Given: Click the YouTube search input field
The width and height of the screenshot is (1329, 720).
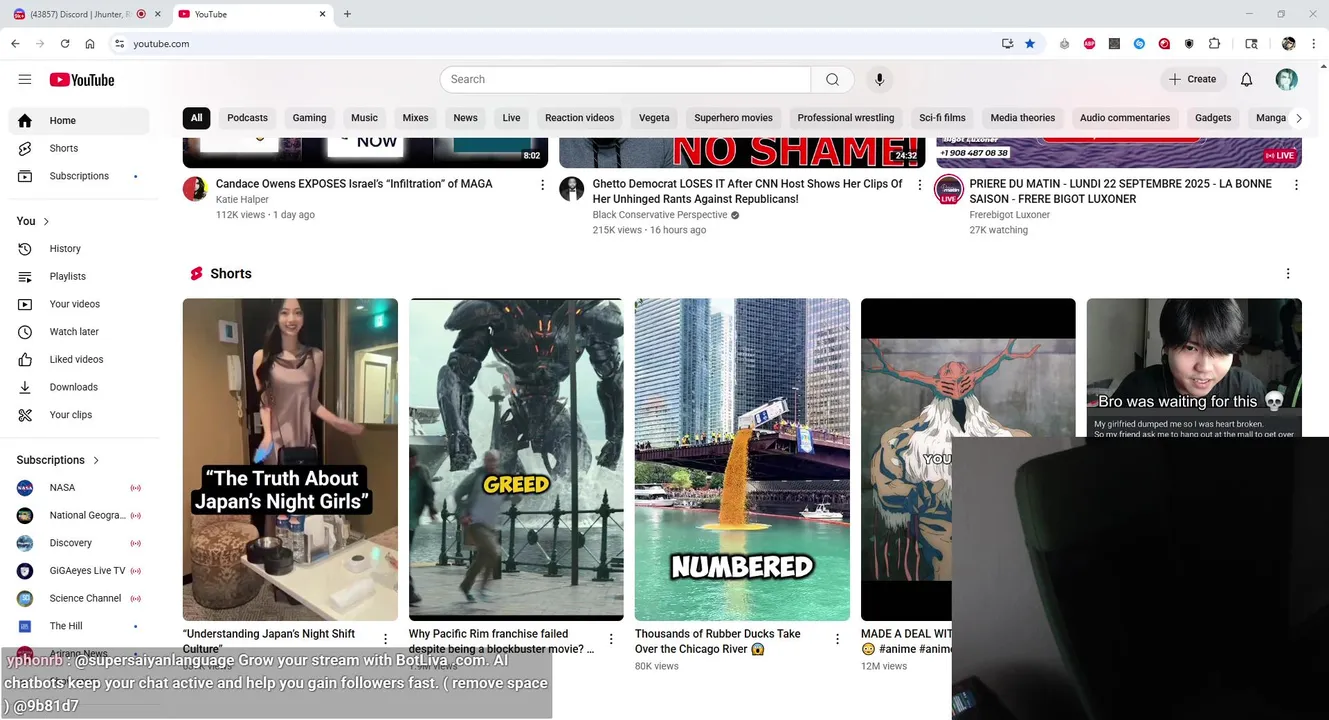Looking at the screenshot, I should 625,79.
